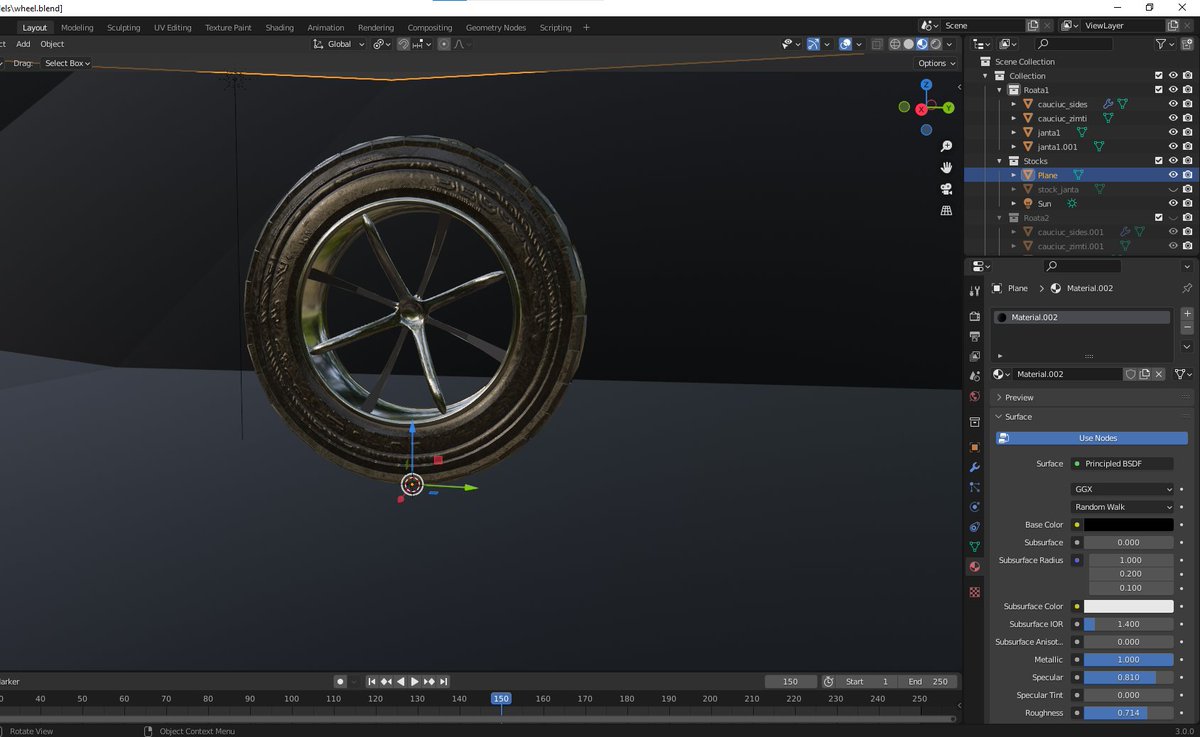The image size is (1200, 737).
Task: Click the viewport zoom magnifier gizmo
Action: tap(946, 147)
